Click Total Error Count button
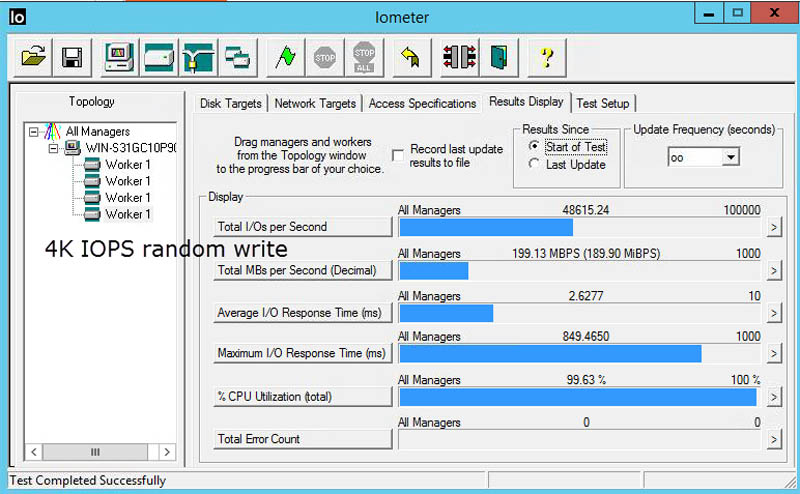 [303, 439]
